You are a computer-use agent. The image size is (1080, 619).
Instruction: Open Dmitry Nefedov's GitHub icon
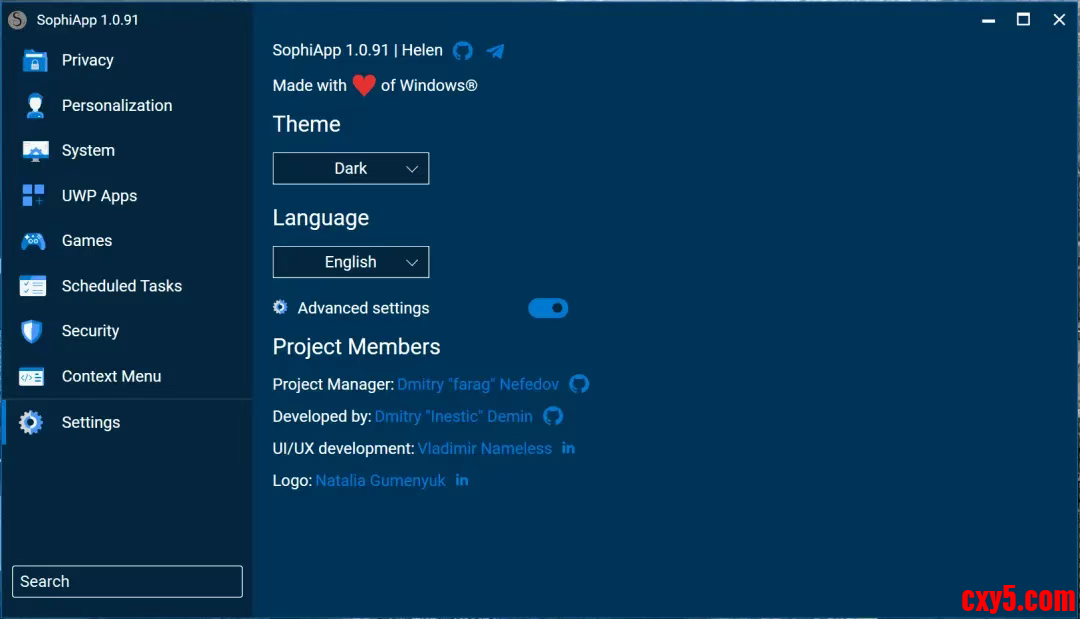[579, 384]
